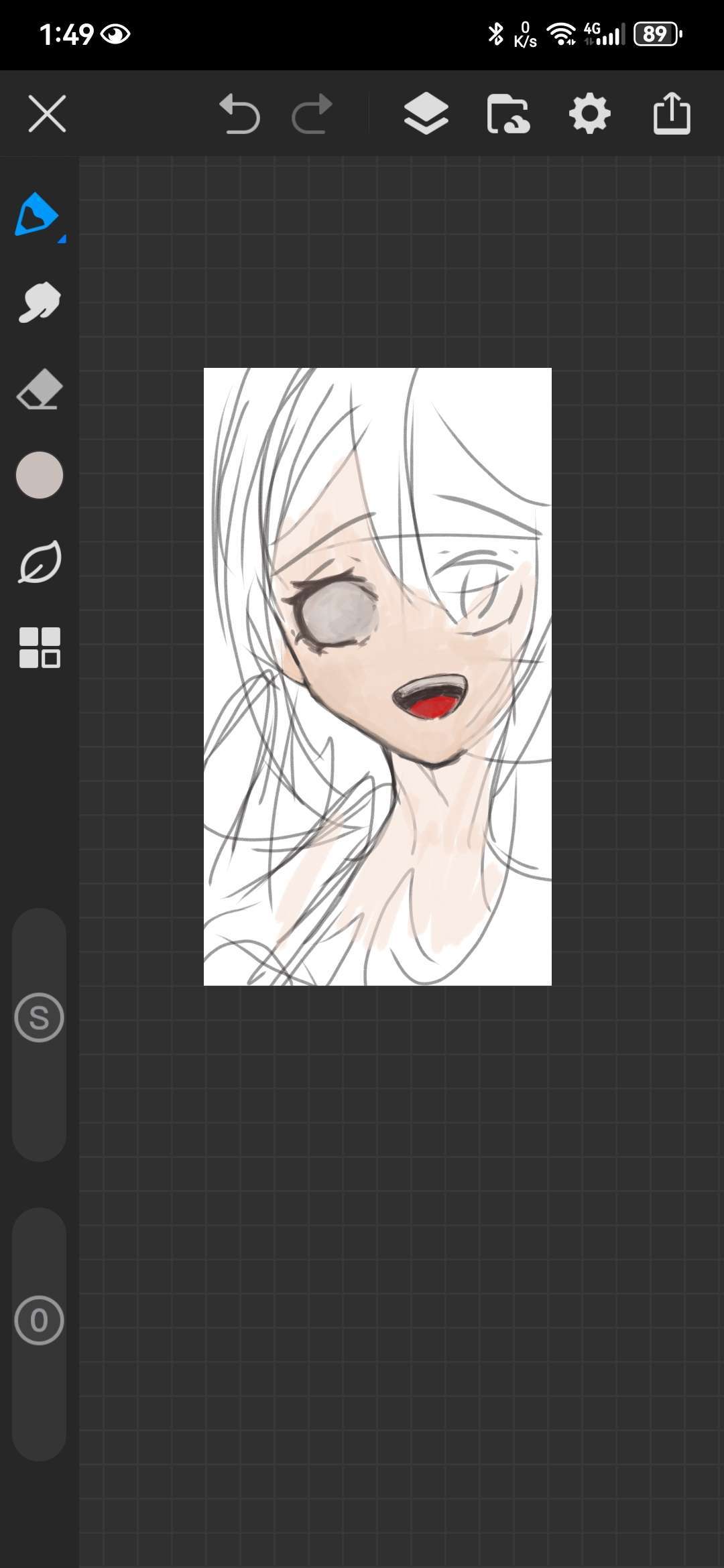Open the settings gear
The image size is (724, 1568).
tap(590, 114)
